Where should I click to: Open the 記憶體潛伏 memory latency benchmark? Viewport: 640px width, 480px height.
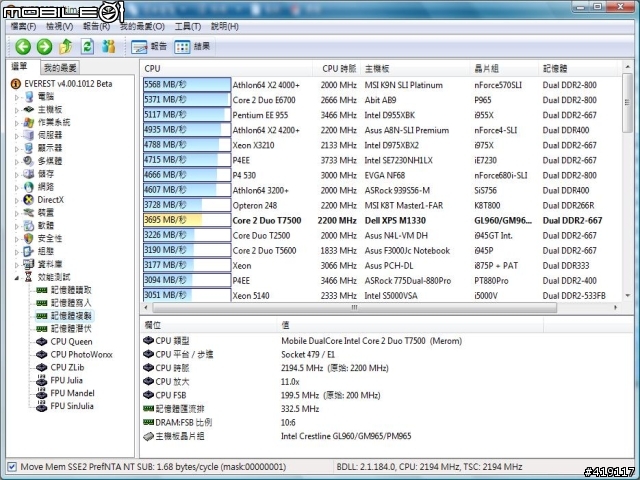(x=64, y=329)
